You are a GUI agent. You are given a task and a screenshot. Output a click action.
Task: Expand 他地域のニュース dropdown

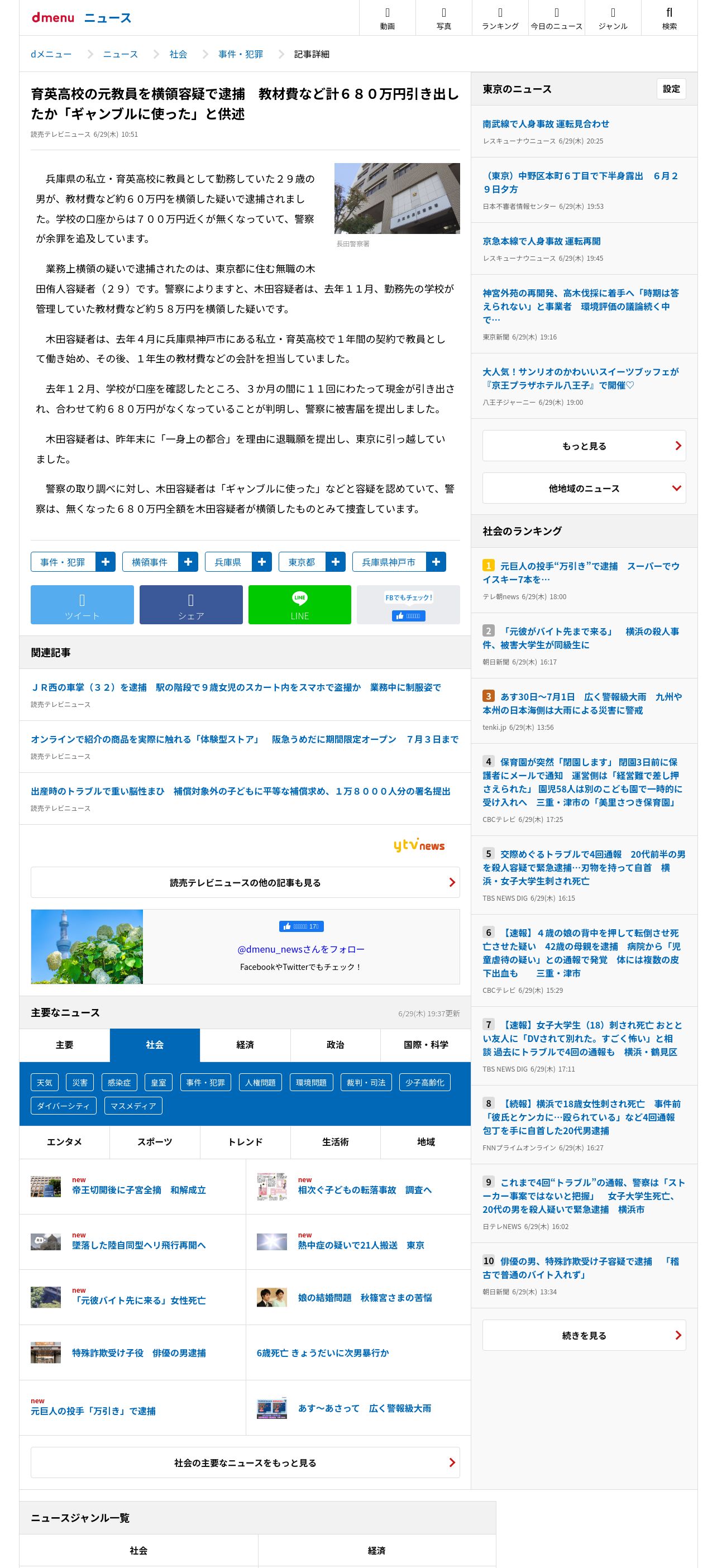[584, 488]
